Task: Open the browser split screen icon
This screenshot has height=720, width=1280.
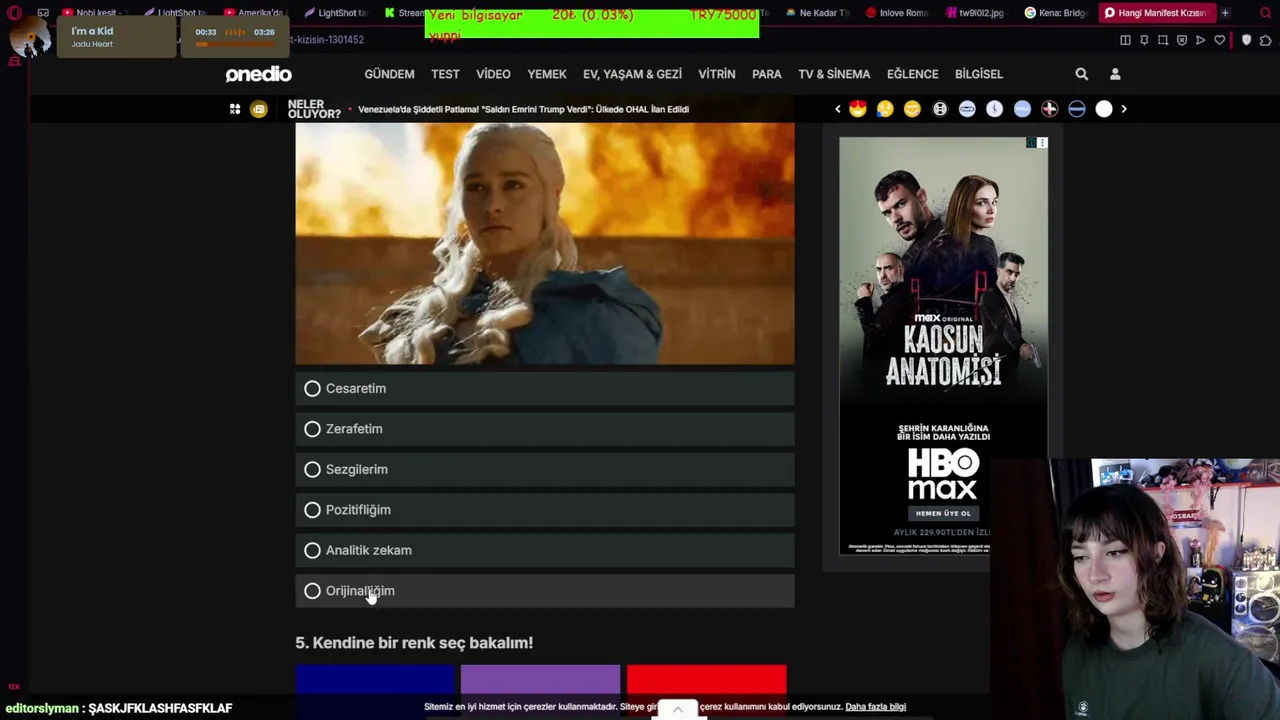Action: [x=1125, y=40]
